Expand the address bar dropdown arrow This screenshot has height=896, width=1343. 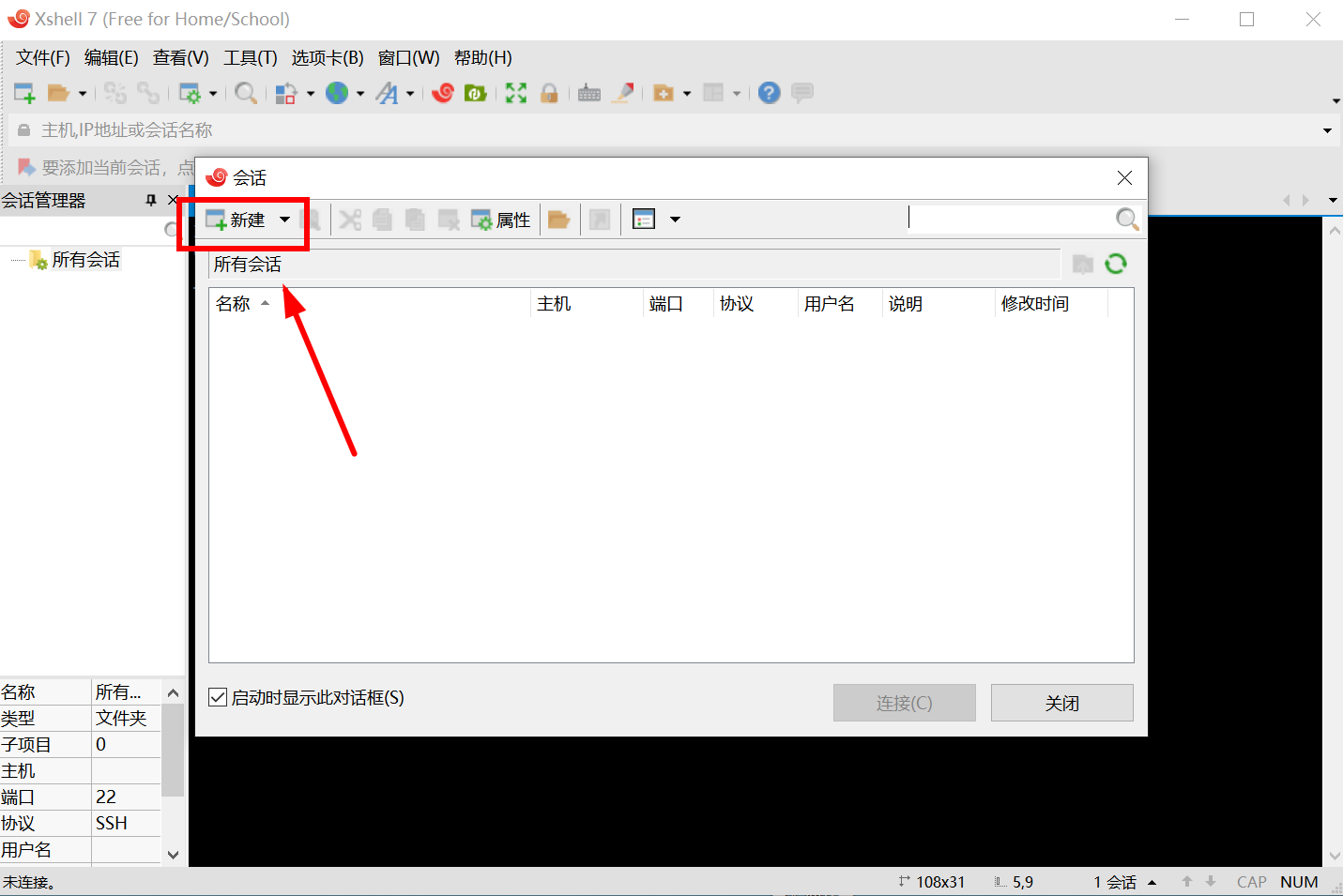click(1327, 130)
